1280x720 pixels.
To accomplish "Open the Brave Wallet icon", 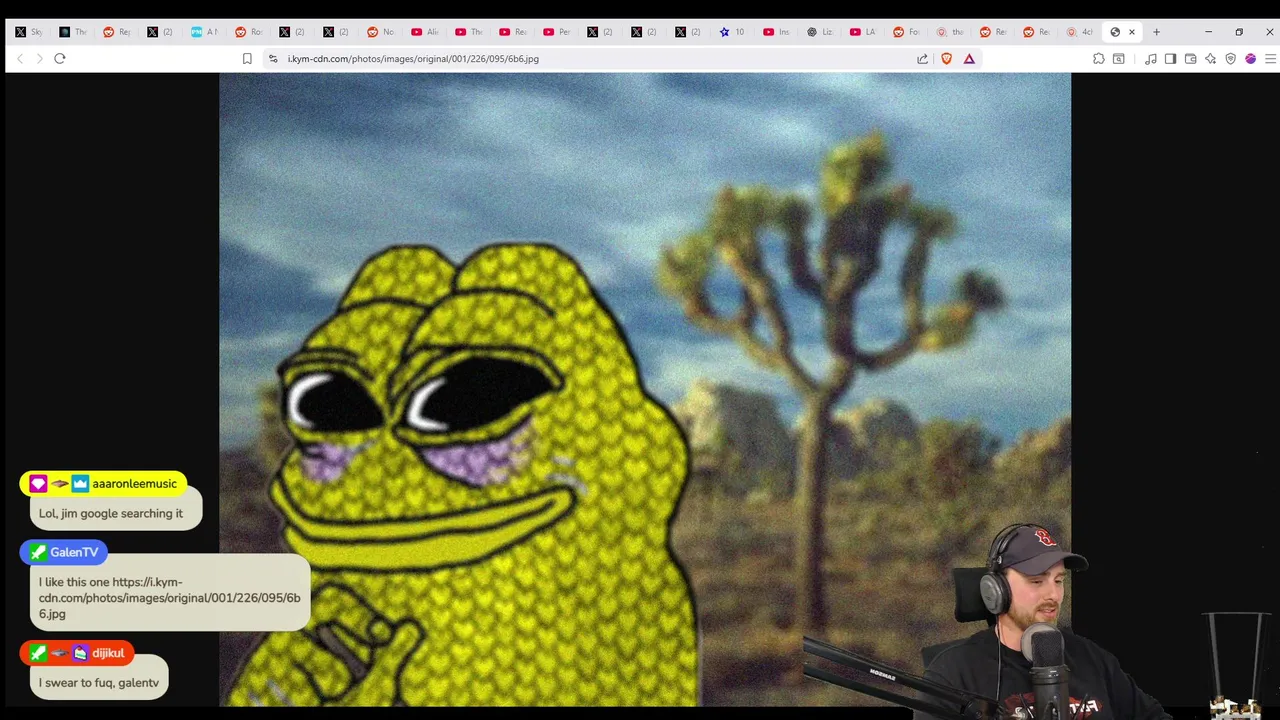I will [x=1190, y=59].
